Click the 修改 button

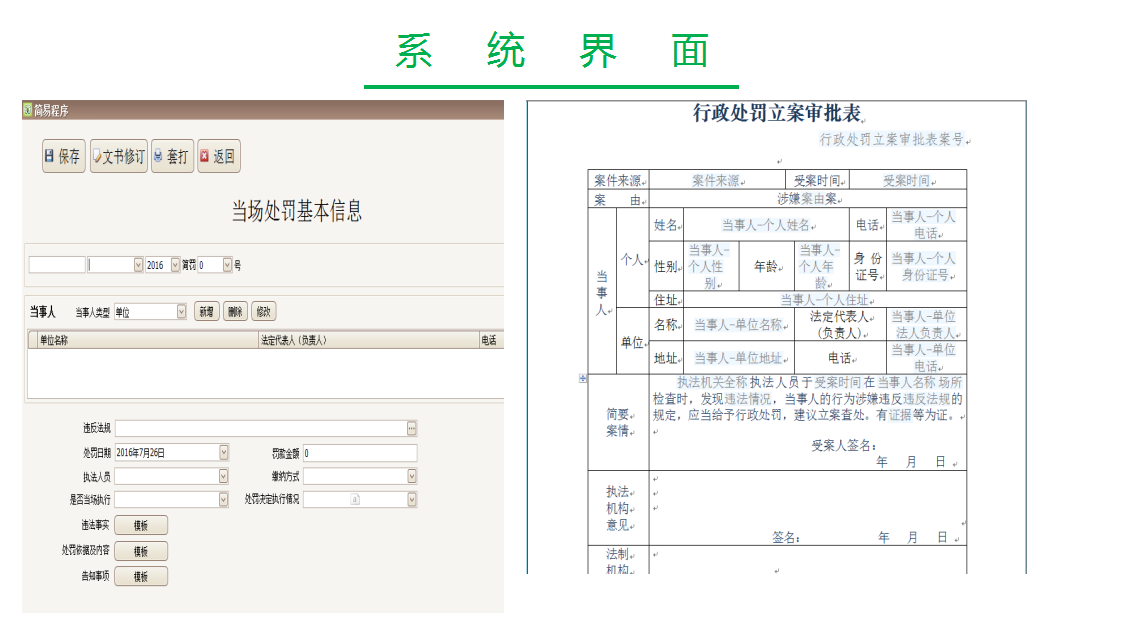[x=262, y=312]
